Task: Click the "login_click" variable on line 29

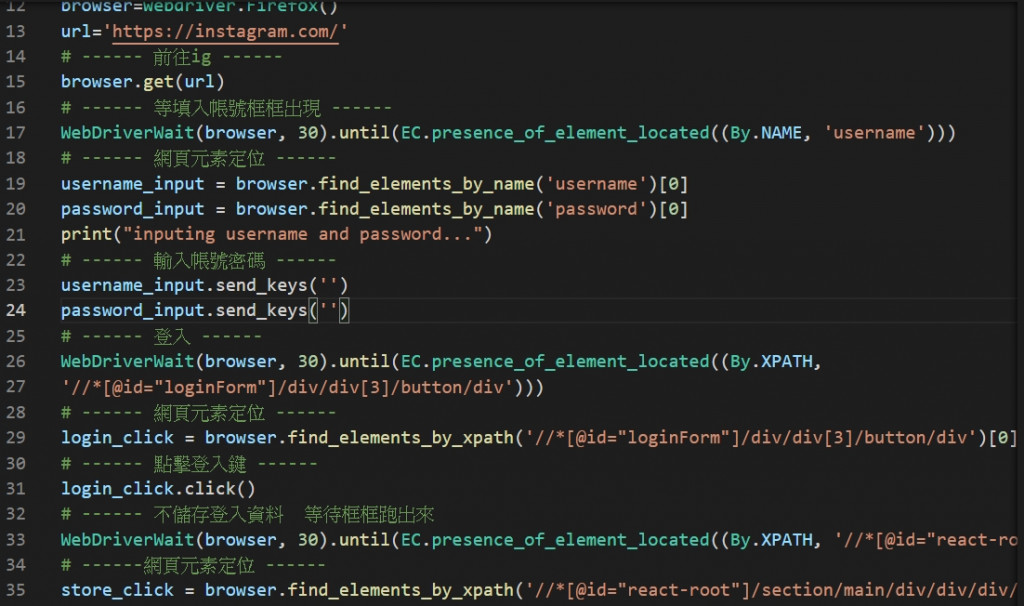Action: (118, 438)
